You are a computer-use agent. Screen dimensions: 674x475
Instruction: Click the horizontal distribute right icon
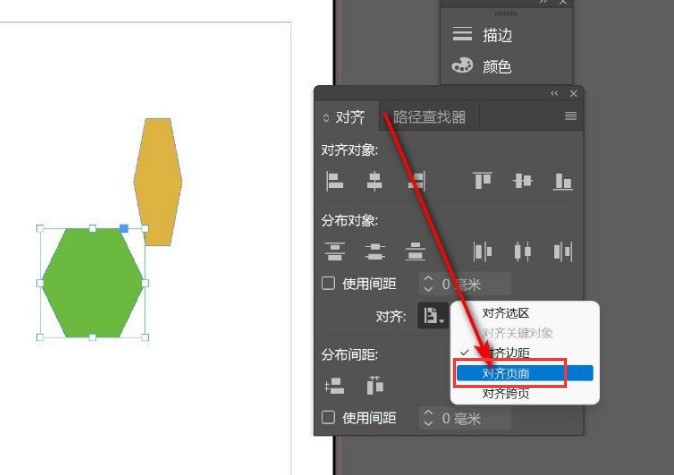[563, 251]
